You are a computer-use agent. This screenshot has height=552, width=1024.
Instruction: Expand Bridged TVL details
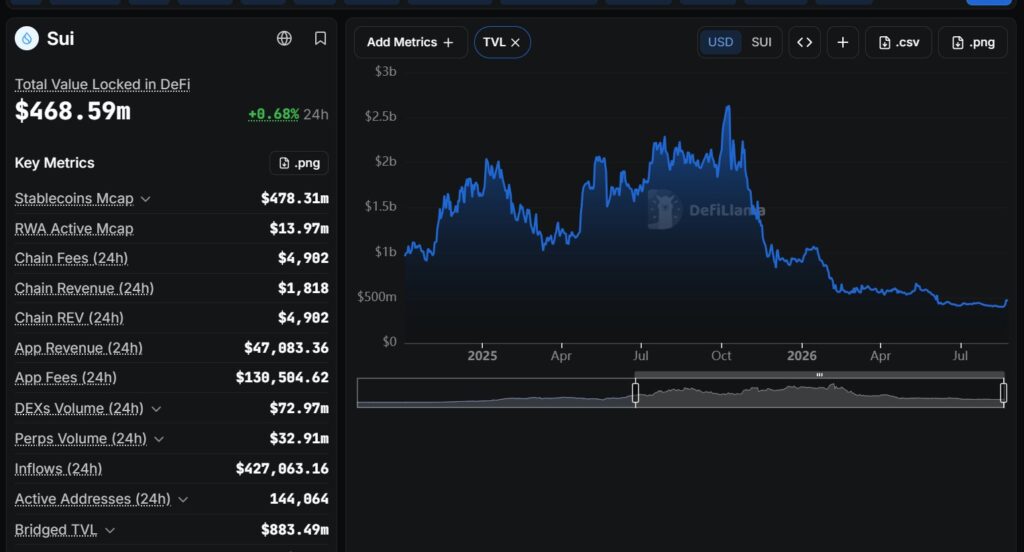pyautogui.click(x=110, y=530)
